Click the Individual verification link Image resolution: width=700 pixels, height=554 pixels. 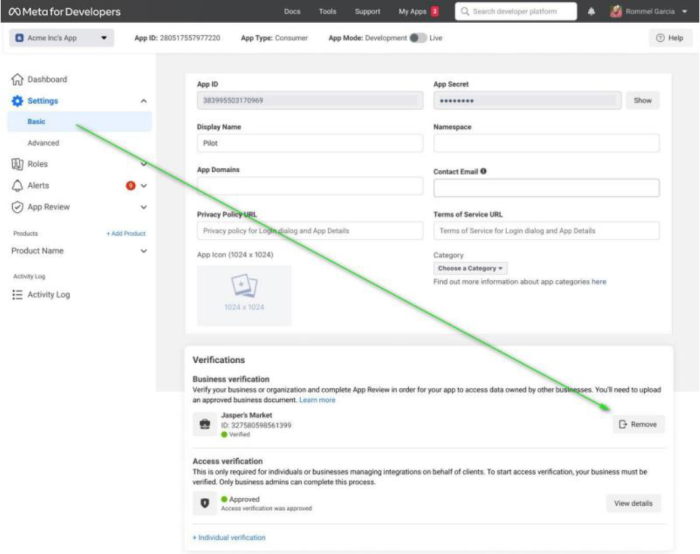coord(229,537)
